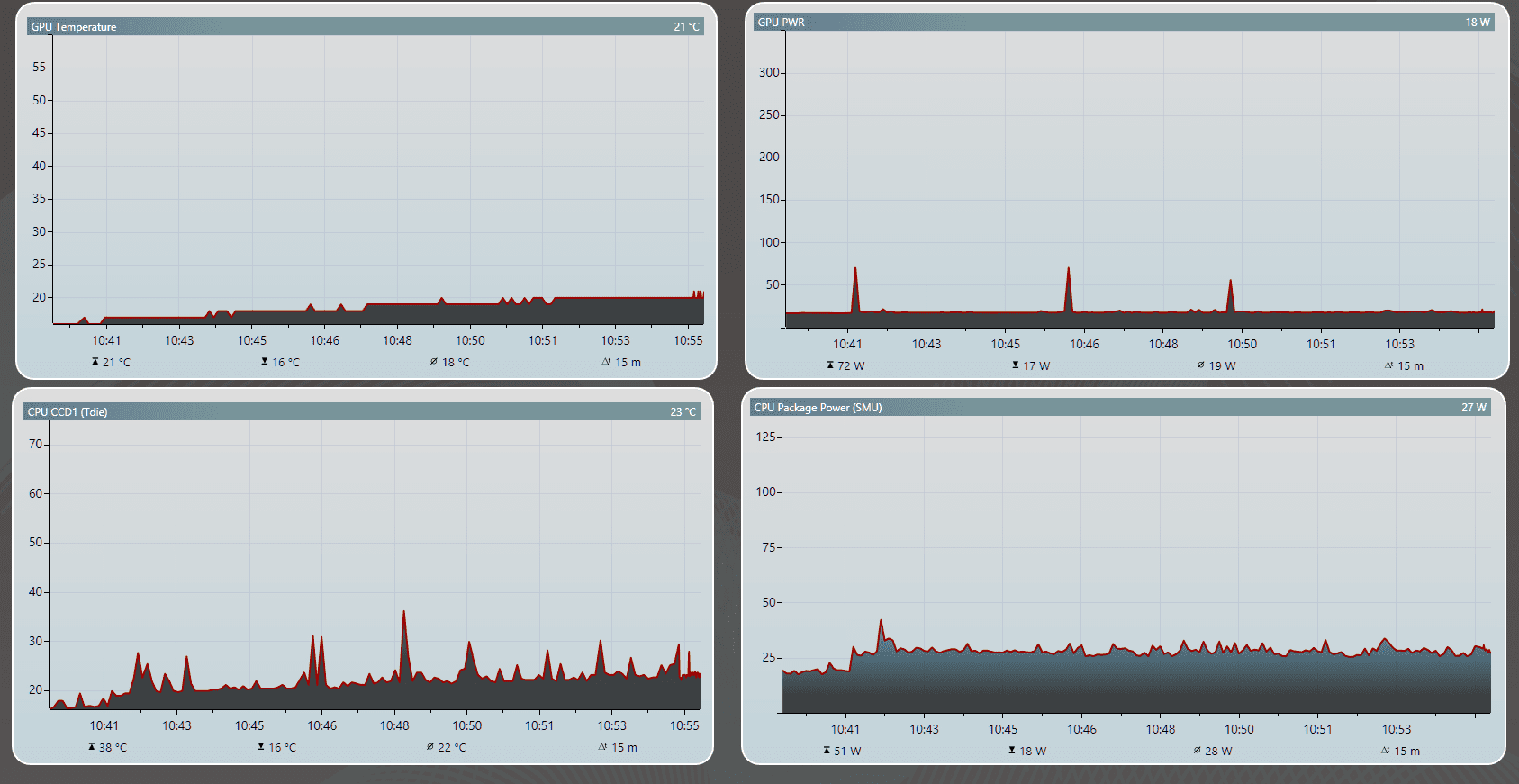
Task: Click the 15 m duration in CPU CCD1 panel
Action: point(624,748)
